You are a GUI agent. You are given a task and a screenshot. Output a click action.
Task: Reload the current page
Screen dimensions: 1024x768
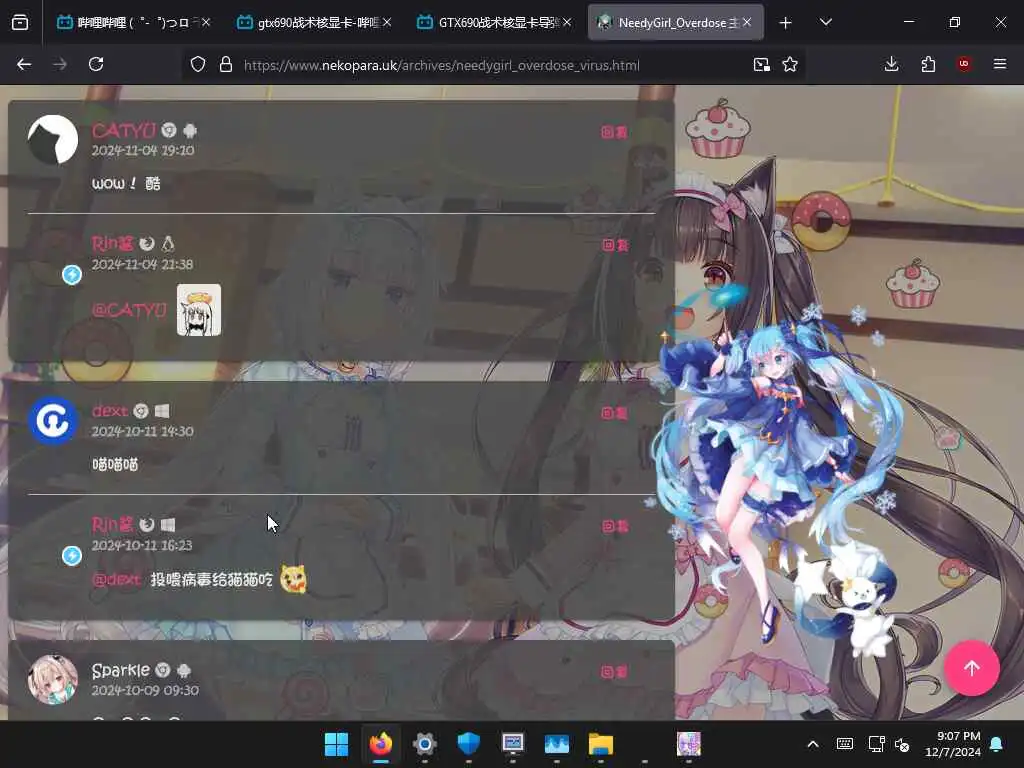pyautogui.click(x=96, y=64)
